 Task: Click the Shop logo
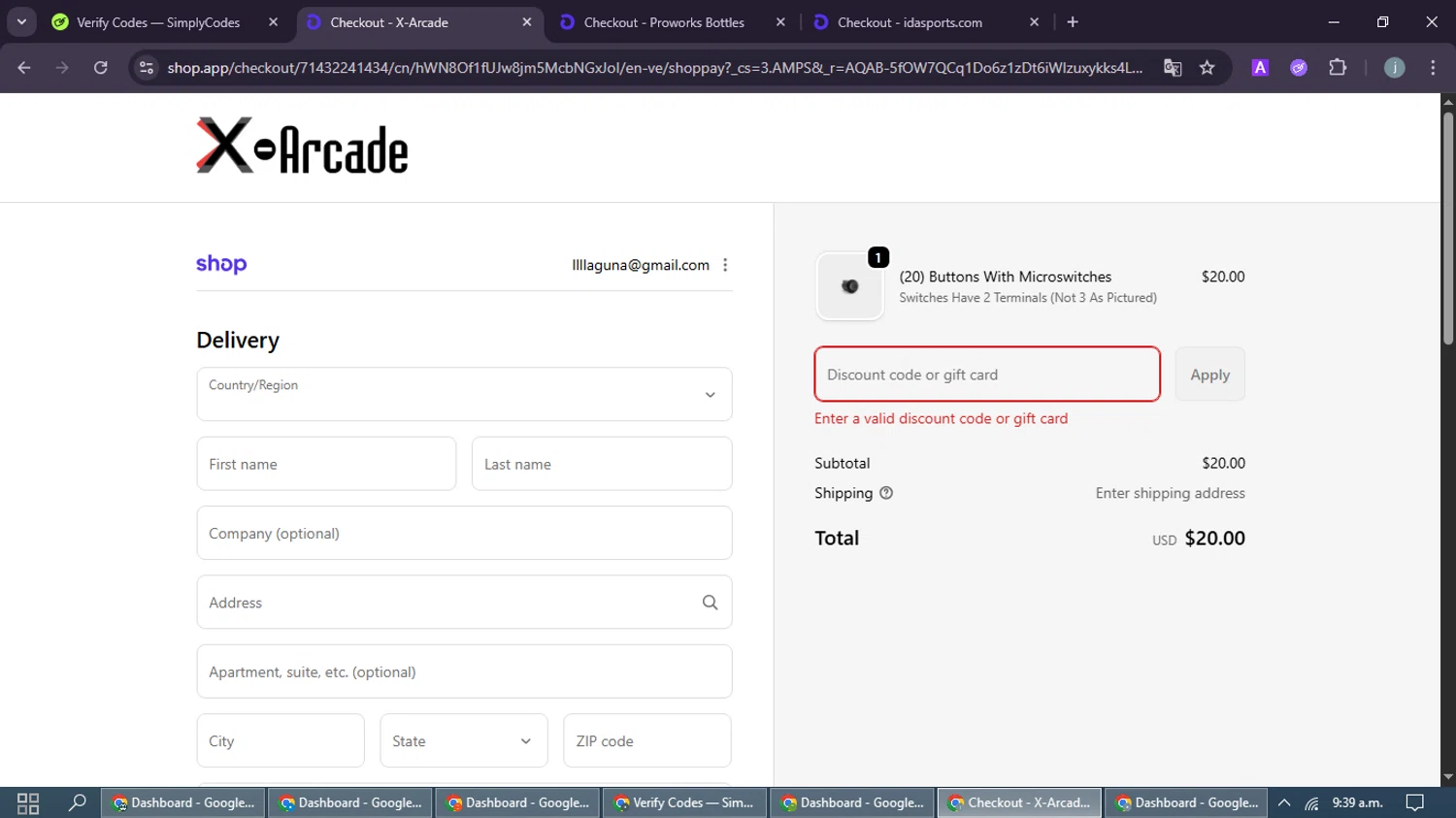[x=221, y=264]
